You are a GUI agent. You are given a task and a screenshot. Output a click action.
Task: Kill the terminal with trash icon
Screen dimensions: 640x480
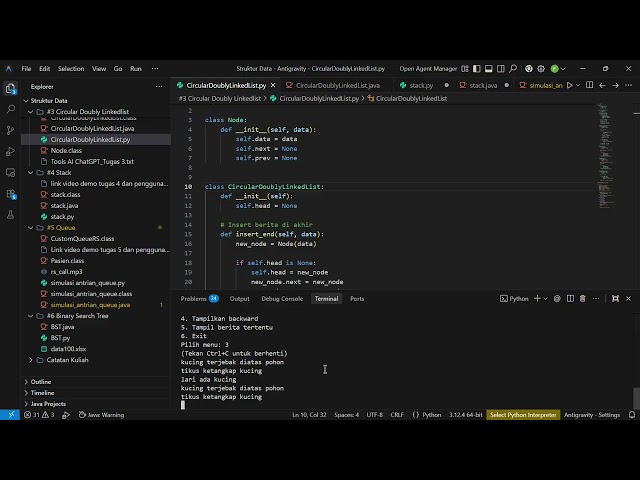click(583, 299)
